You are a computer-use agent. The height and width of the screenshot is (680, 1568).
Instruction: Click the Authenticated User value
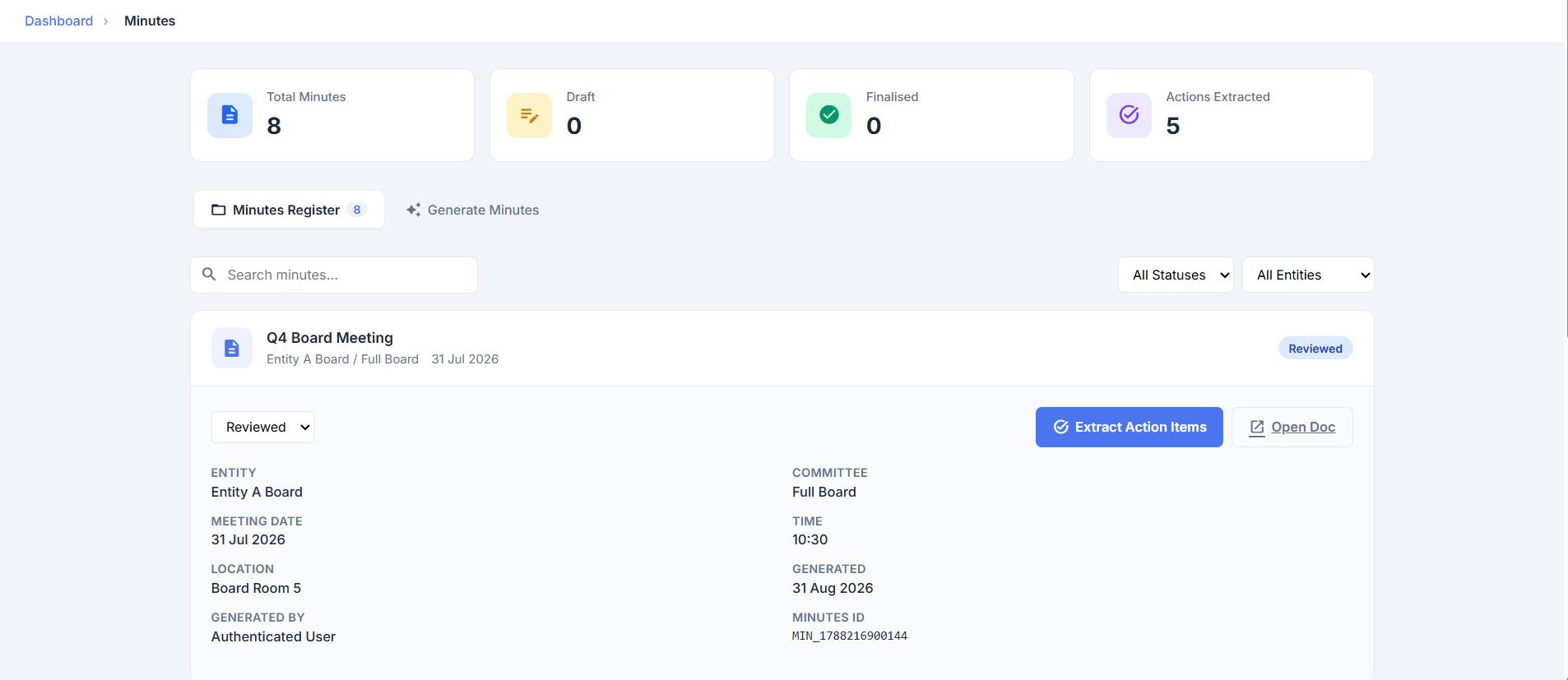[x=273, y=636]
